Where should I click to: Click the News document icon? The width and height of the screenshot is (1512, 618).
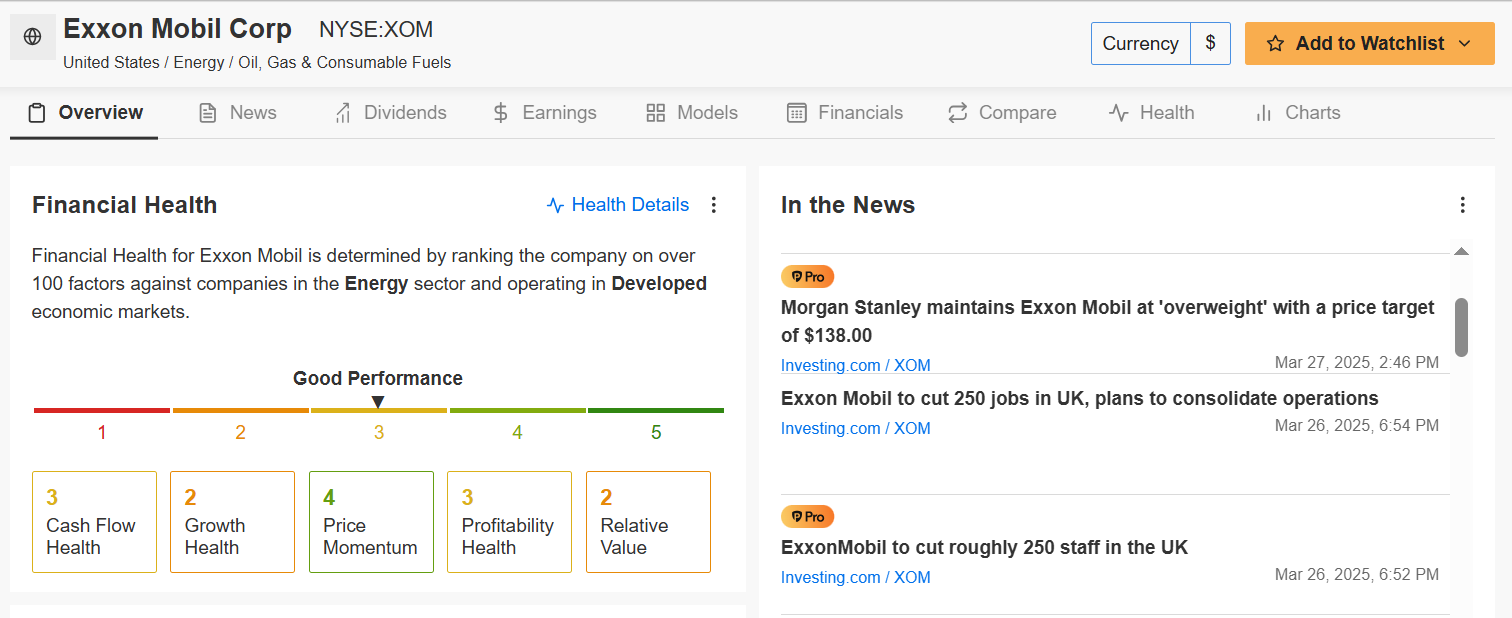208,113
